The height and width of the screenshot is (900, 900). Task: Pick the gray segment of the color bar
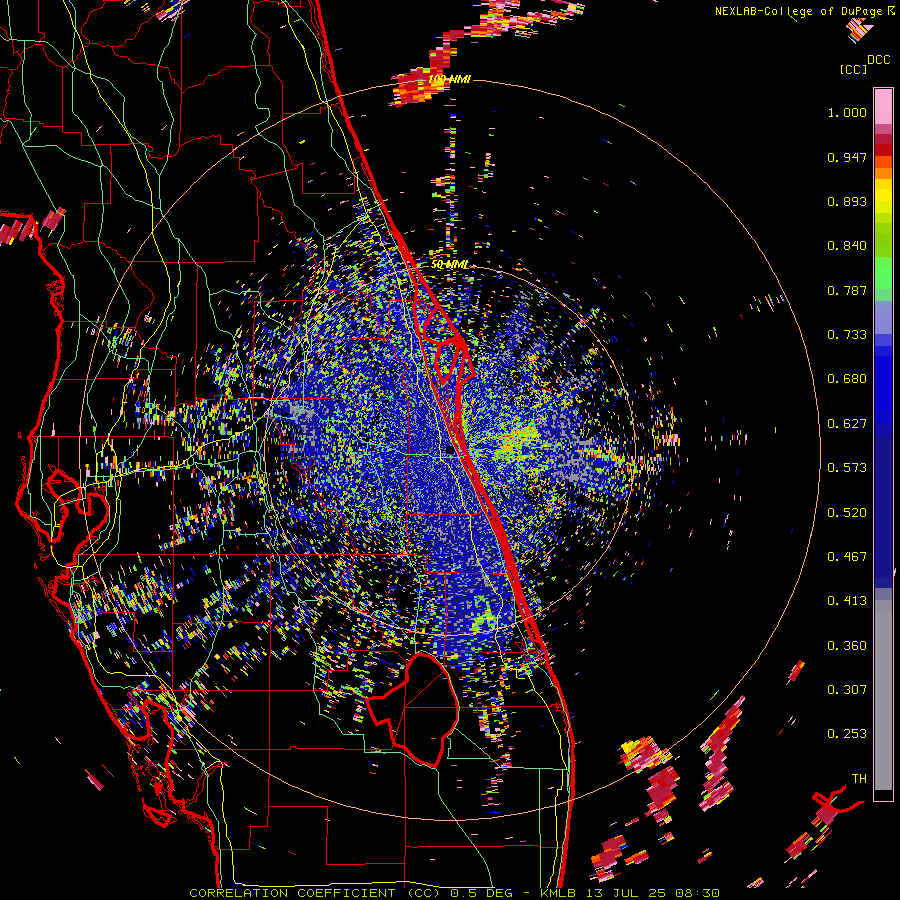click(883, 695)
